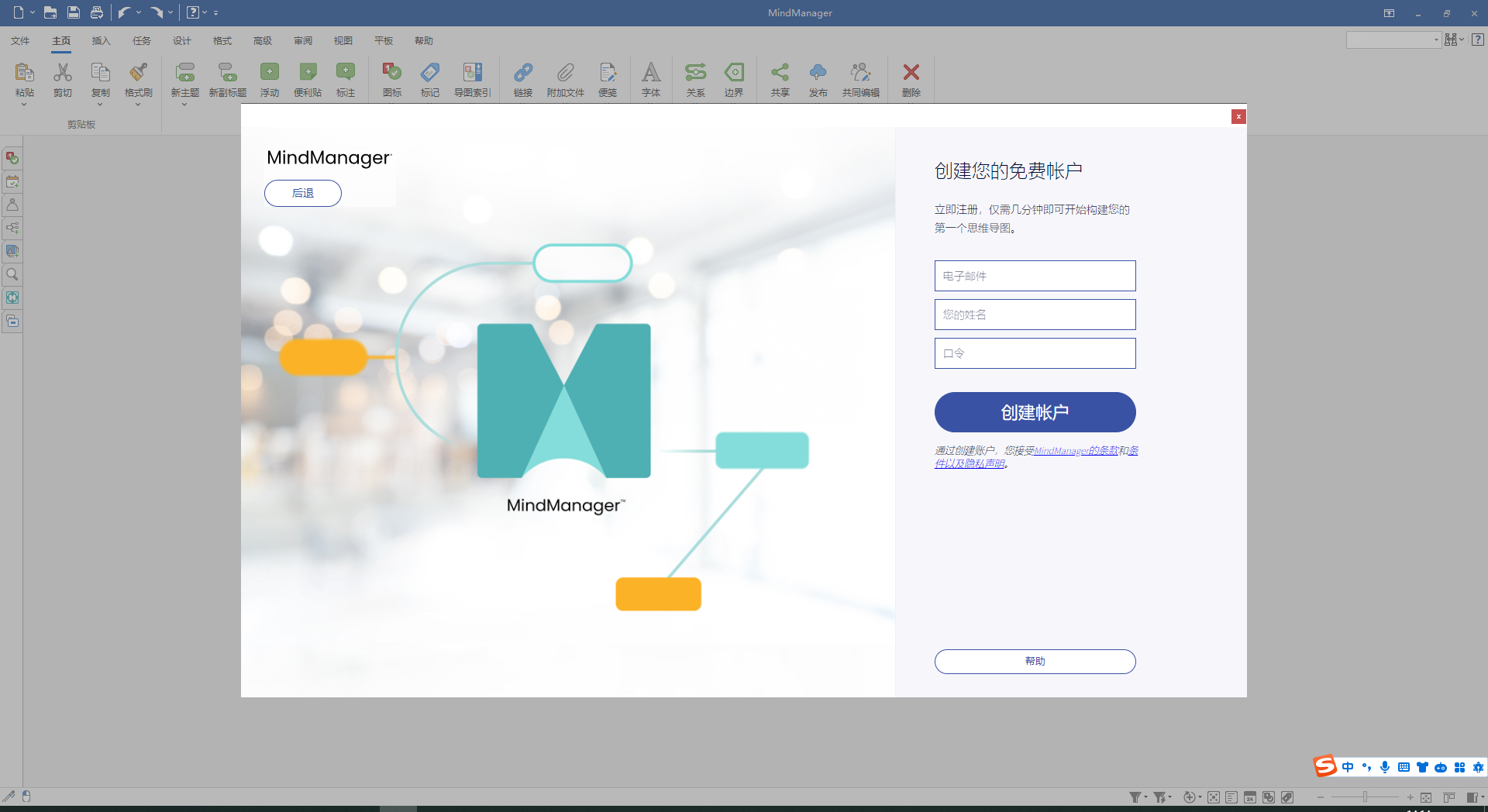Click the red 删除 delete icon
This screenshot has width=1488, height=812.
point(911,74)
